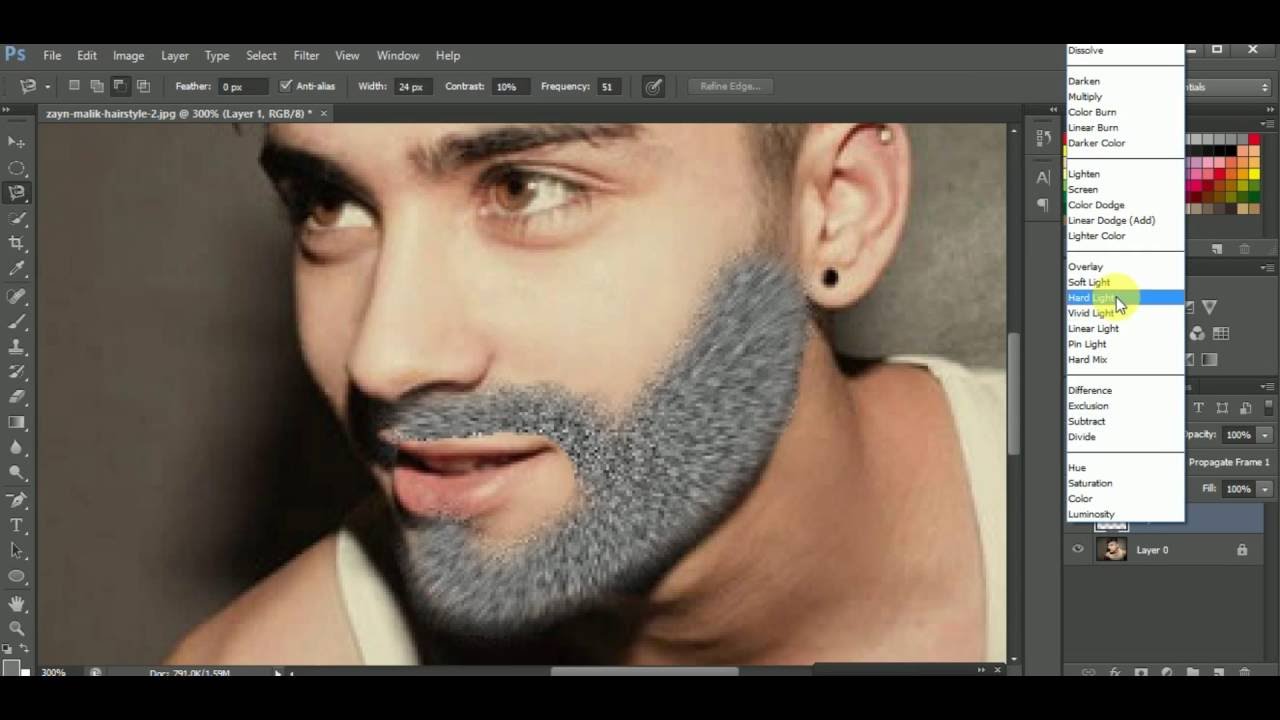
Task: Select the Elliptical Marquee tool
Action: coord(16,168)
